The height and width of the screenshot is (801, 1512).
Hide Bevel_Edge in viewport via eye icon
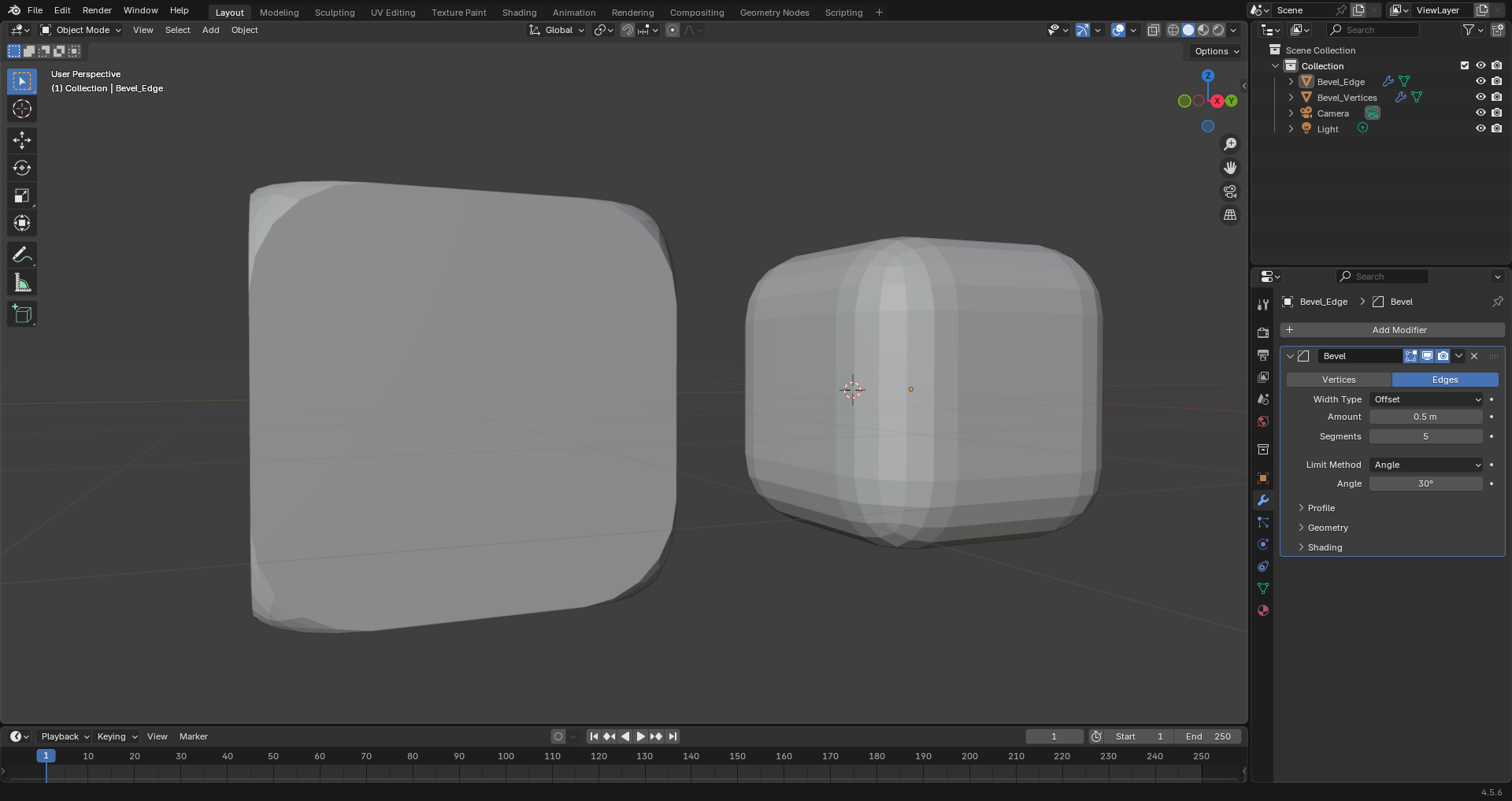[1480, 81]
